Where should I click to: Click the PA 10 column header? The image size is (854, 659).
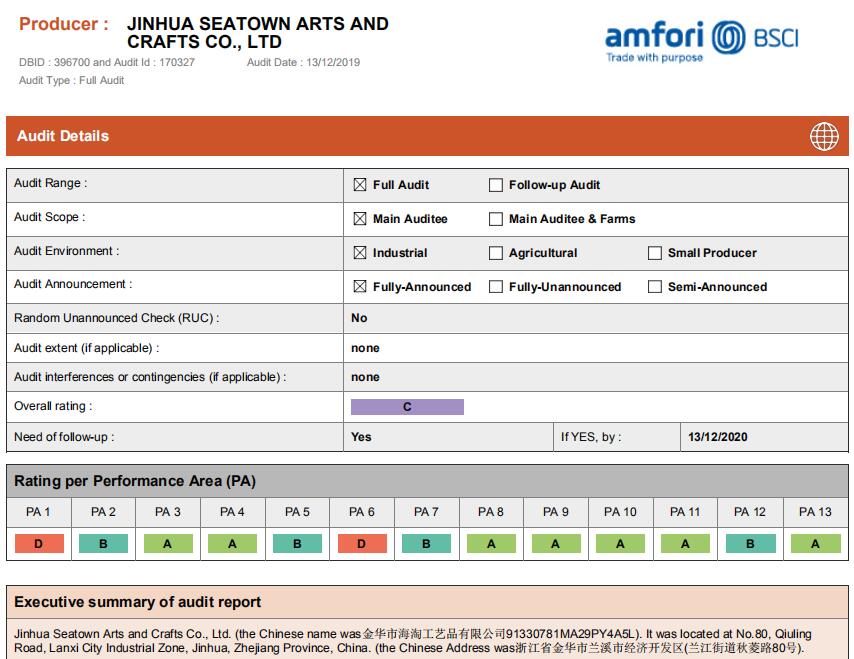[x=620, y=512]
